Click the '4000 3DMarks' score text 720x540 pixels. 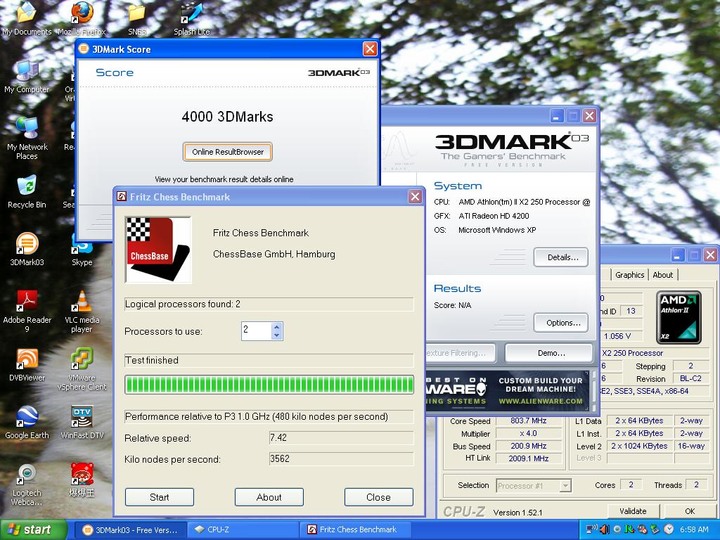click(x=227, y=117)
